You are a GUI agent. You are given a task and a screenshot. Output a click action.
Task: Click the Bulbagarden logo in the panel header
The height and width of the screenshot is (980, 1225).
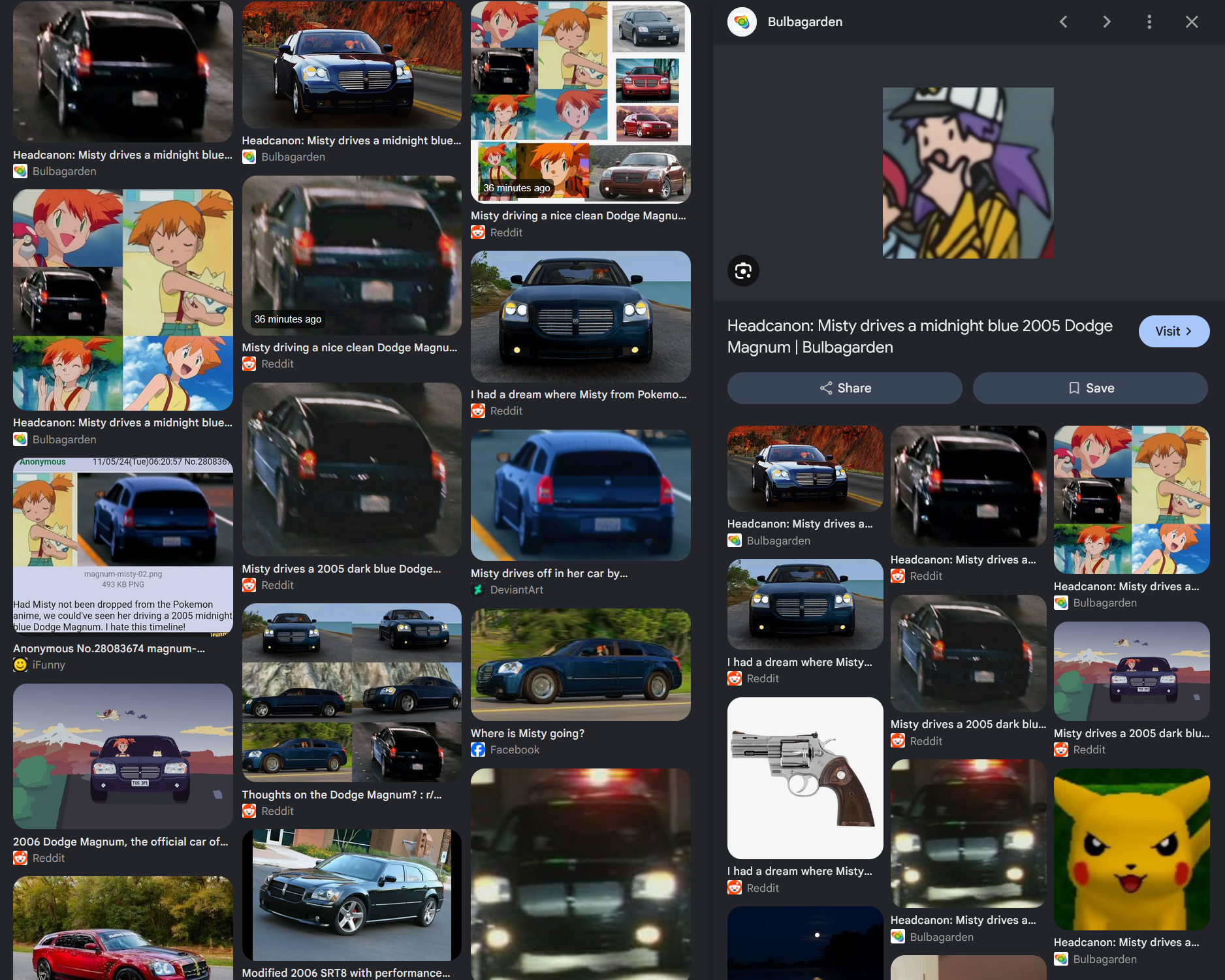[742, 22]
